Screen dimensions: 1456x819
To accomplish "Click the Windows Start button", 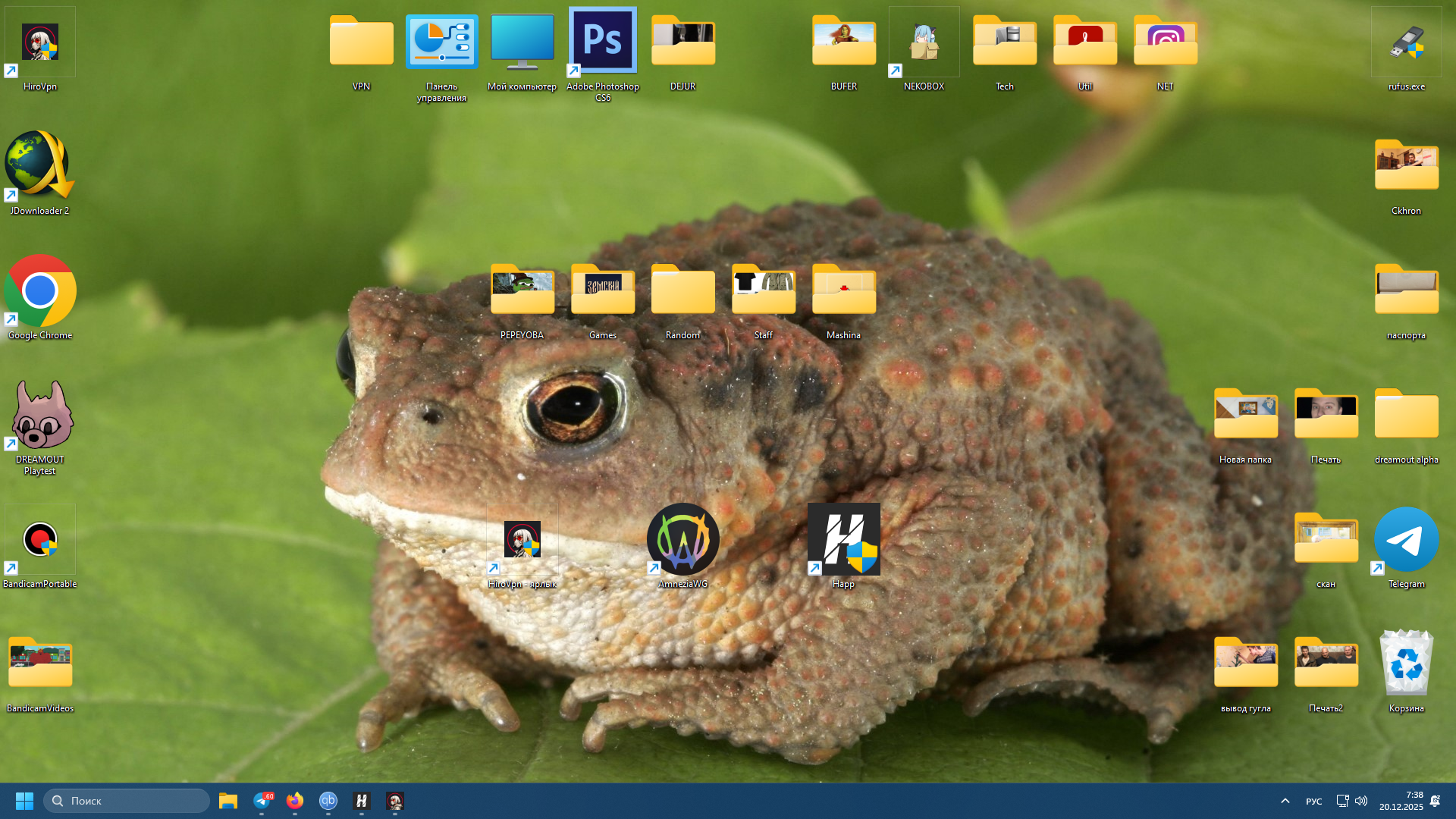I will tap(24, 801).
